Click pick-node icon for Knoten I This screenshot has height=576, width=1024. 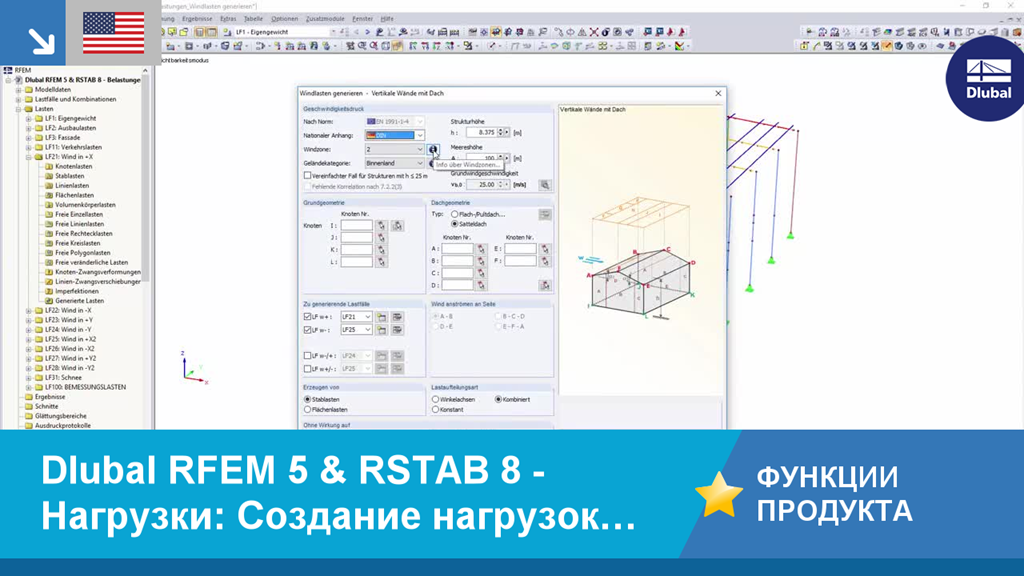click(x=381, y=225)
